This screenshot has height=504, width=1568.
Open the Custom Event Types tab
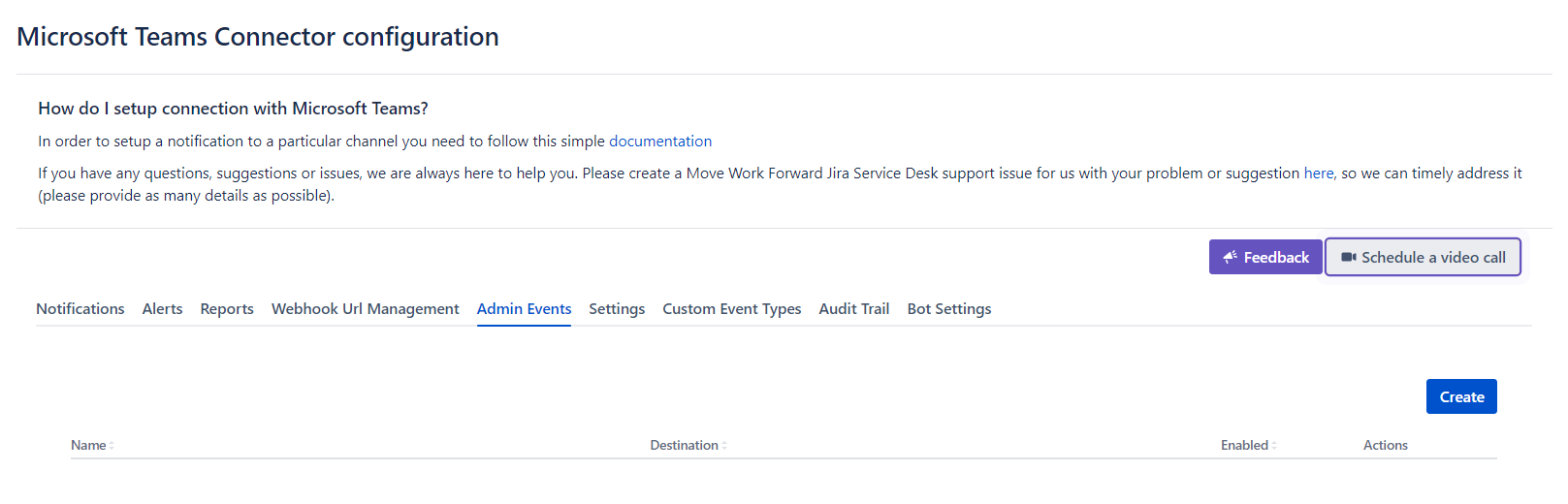731,309
